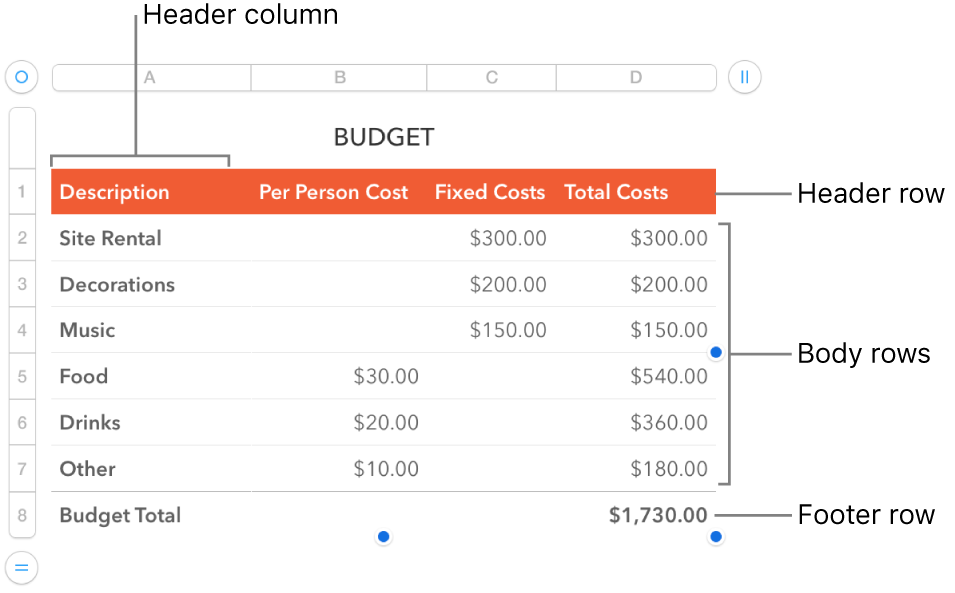Select row number 8 for the footer row
955x593 pixels.
pyautogui.click(x=21, y=515)
